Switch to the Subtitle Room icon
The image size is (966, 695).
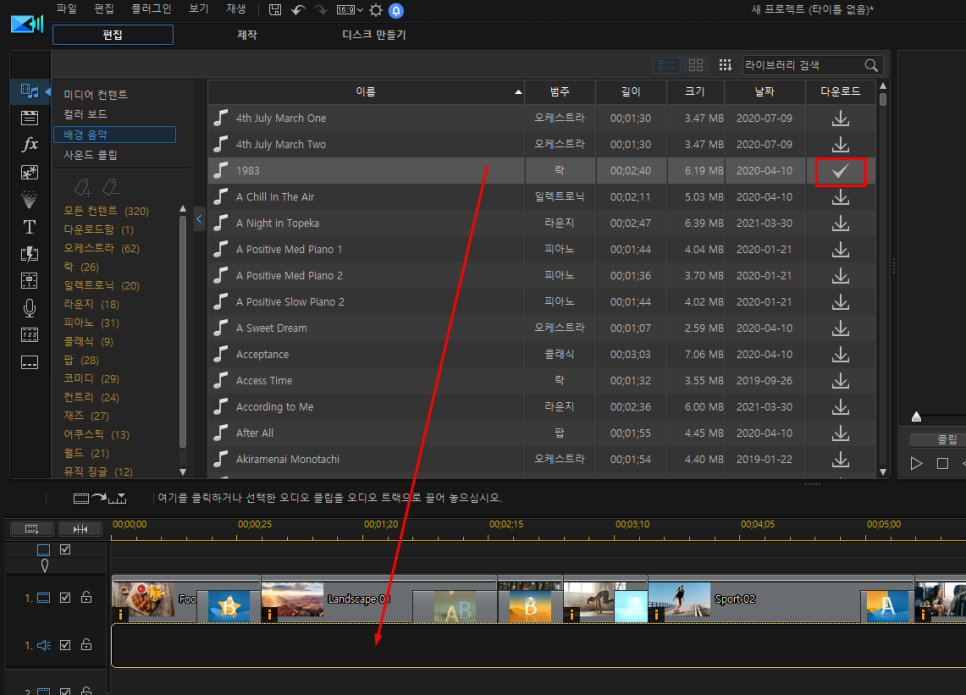[29, 362]
